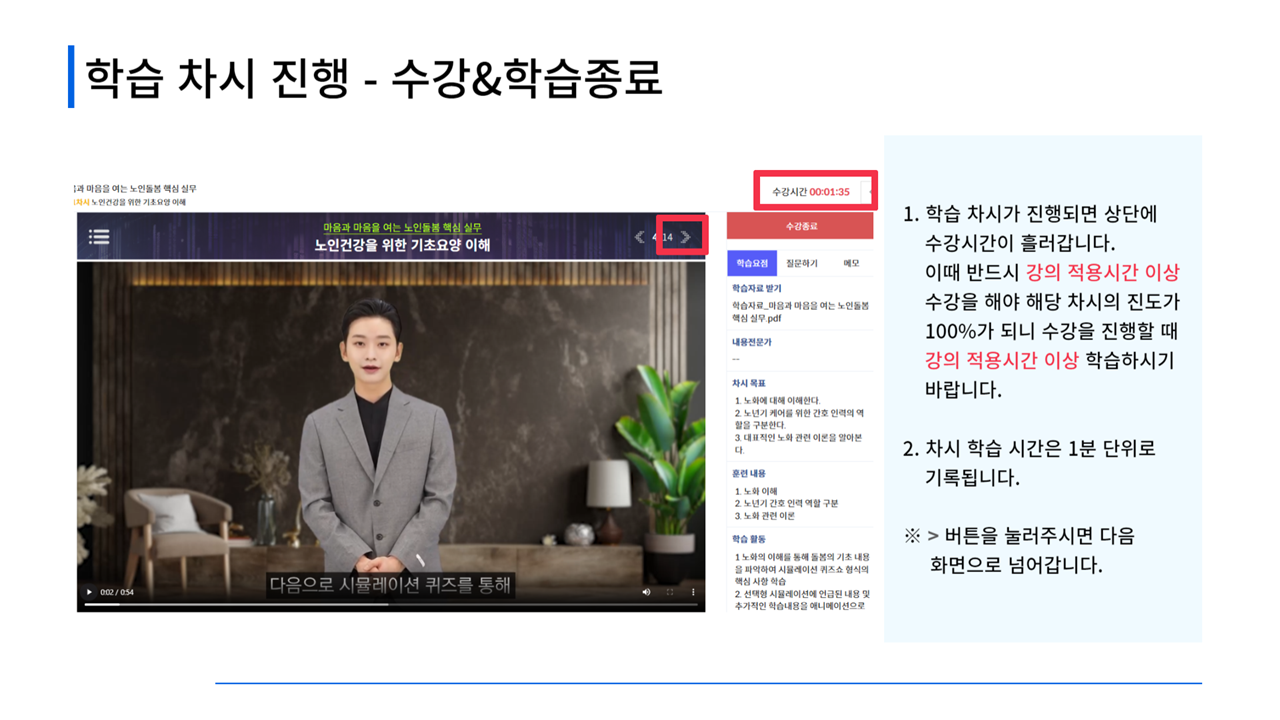Click the 학습자료 받기 heading

click(x=757, y=288)
